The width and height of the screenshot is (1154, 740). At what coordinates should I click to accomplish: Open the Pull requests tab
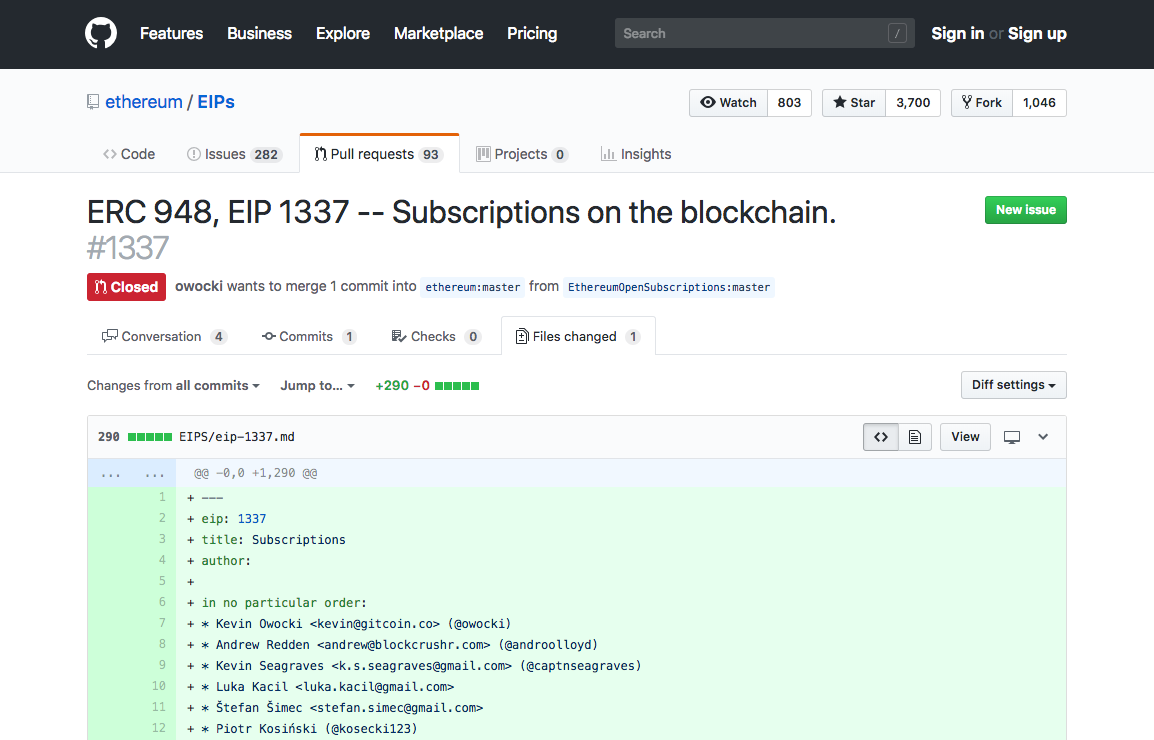[379, 154]
